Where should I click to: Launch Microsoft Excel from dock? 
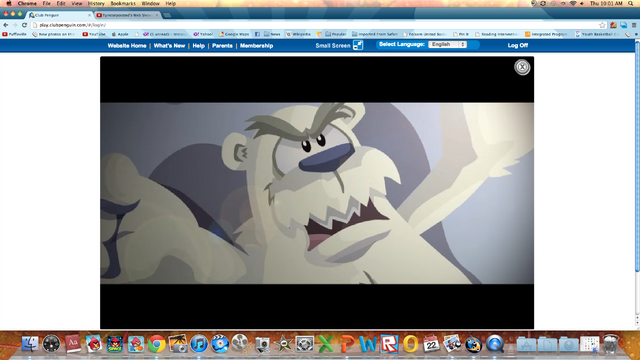[325, 344]
